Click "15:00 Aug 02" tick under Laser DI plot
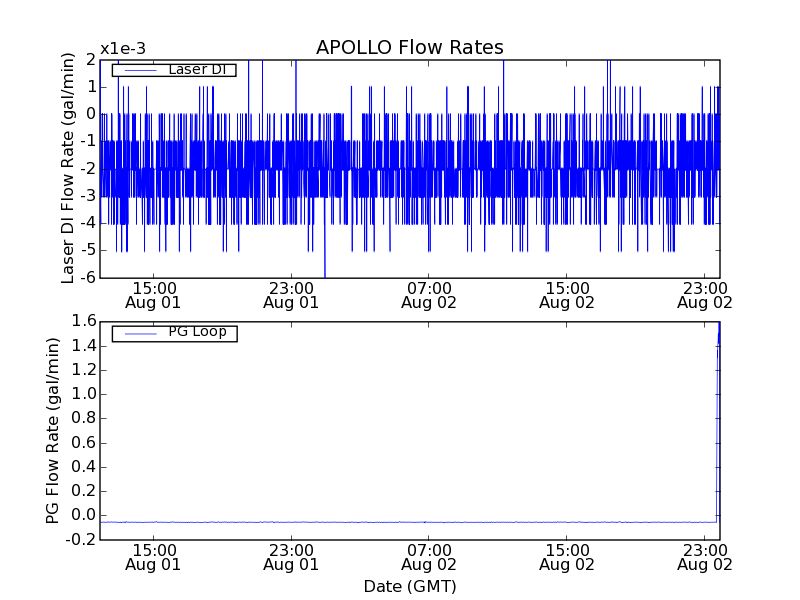The height and width of the screenshot is (600, 800). (567, 296)
